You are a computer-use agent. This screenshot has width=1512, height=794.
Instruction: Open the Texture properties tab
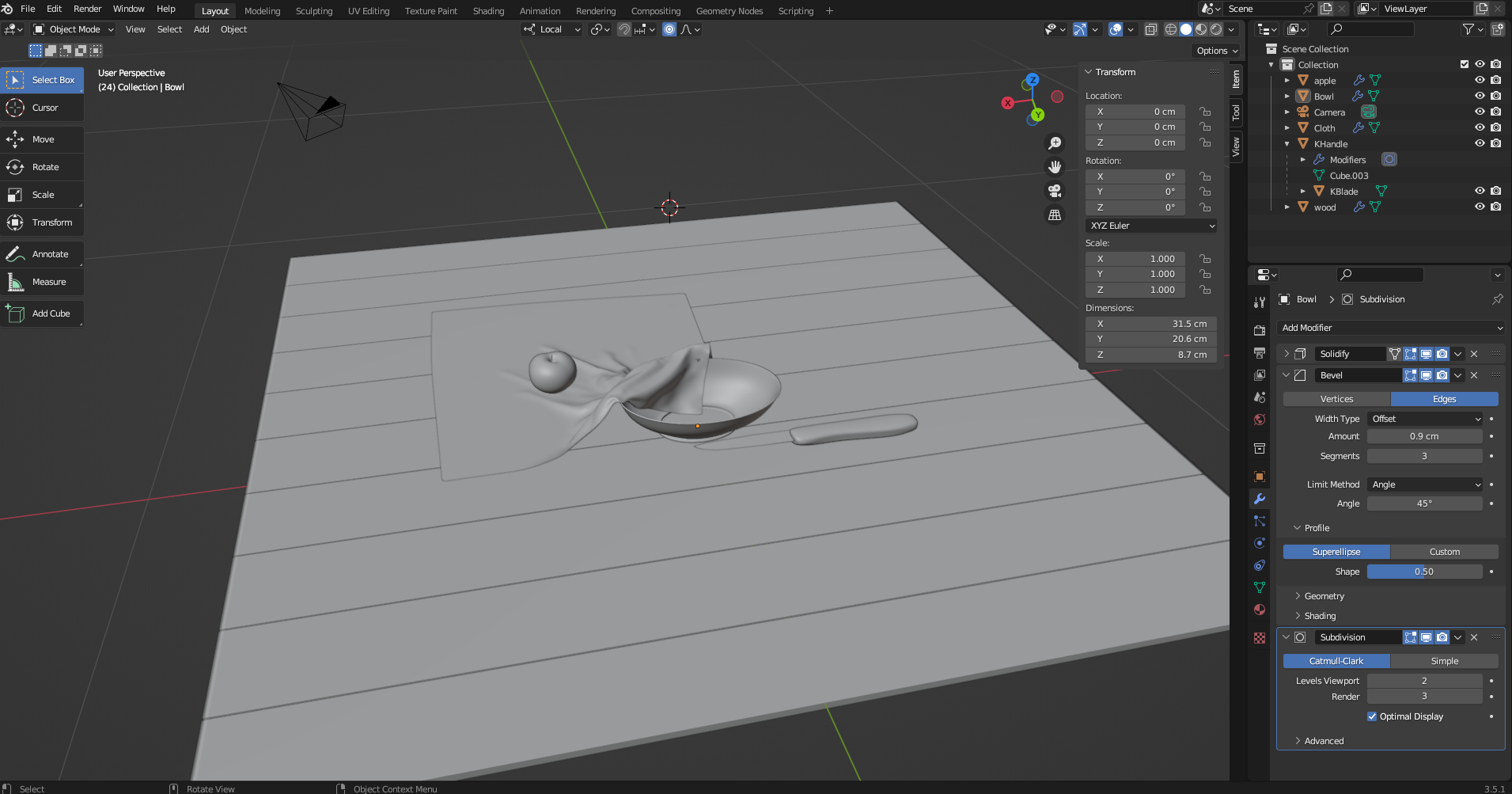coord(1260,638)
